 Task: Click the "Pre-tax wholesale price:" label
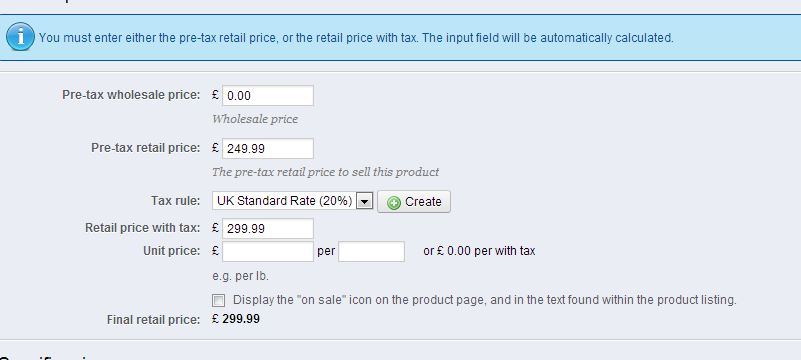[131, 95]
